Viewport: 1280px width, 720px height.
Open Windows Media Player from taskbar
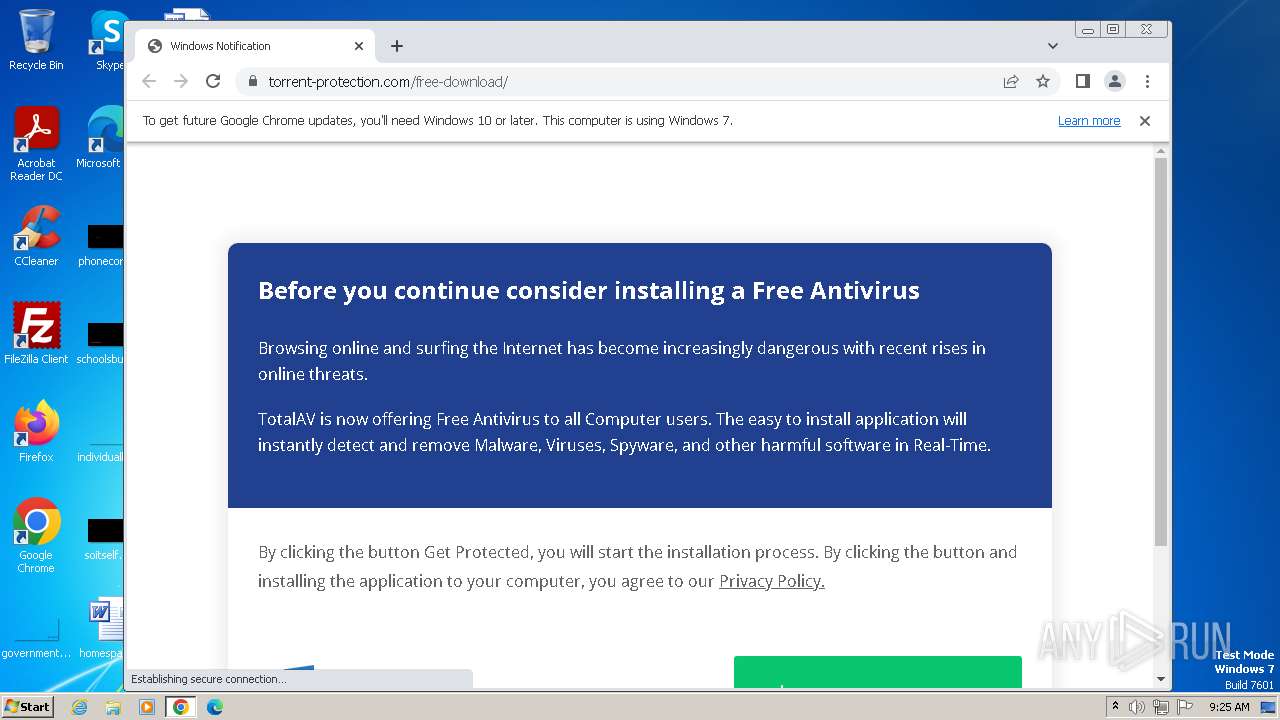(x=147, y=707)
